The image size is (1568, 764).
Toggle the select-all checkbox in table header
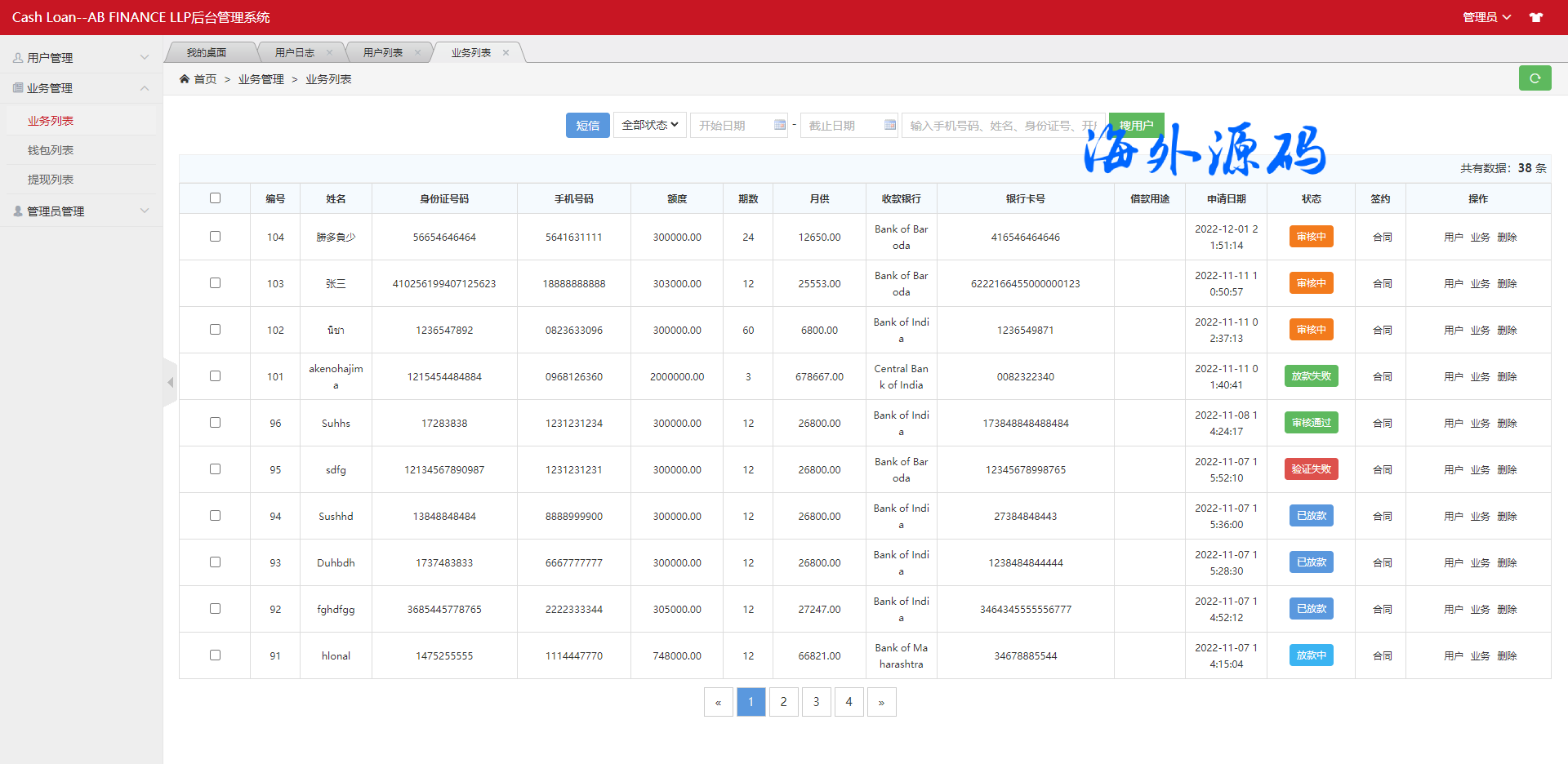[215, 198]
